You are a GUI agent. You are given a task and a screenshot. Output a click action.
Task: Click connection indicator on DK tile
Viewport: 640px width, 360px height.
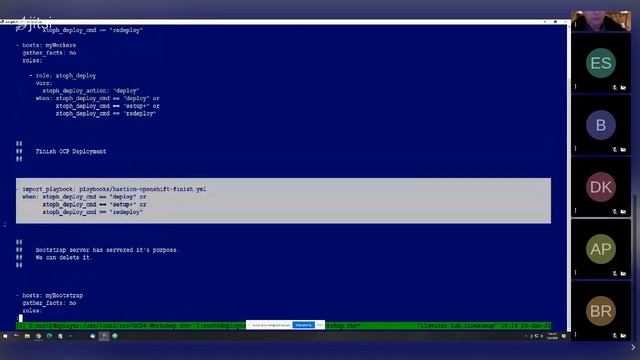click(576, 211)
